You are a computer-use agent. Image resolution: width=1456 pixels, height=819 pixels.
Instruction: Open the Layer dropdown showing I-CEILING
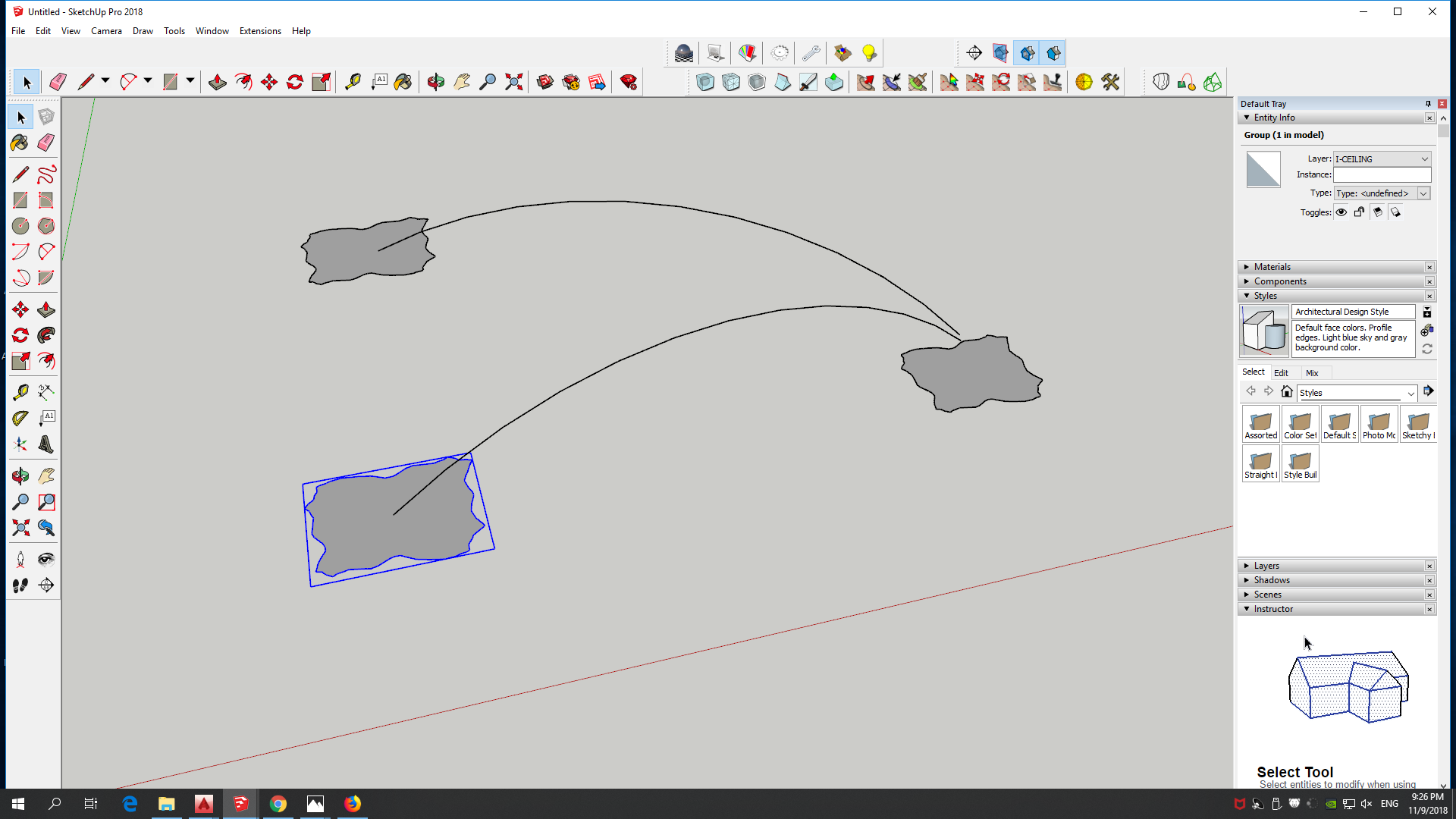1382,159
